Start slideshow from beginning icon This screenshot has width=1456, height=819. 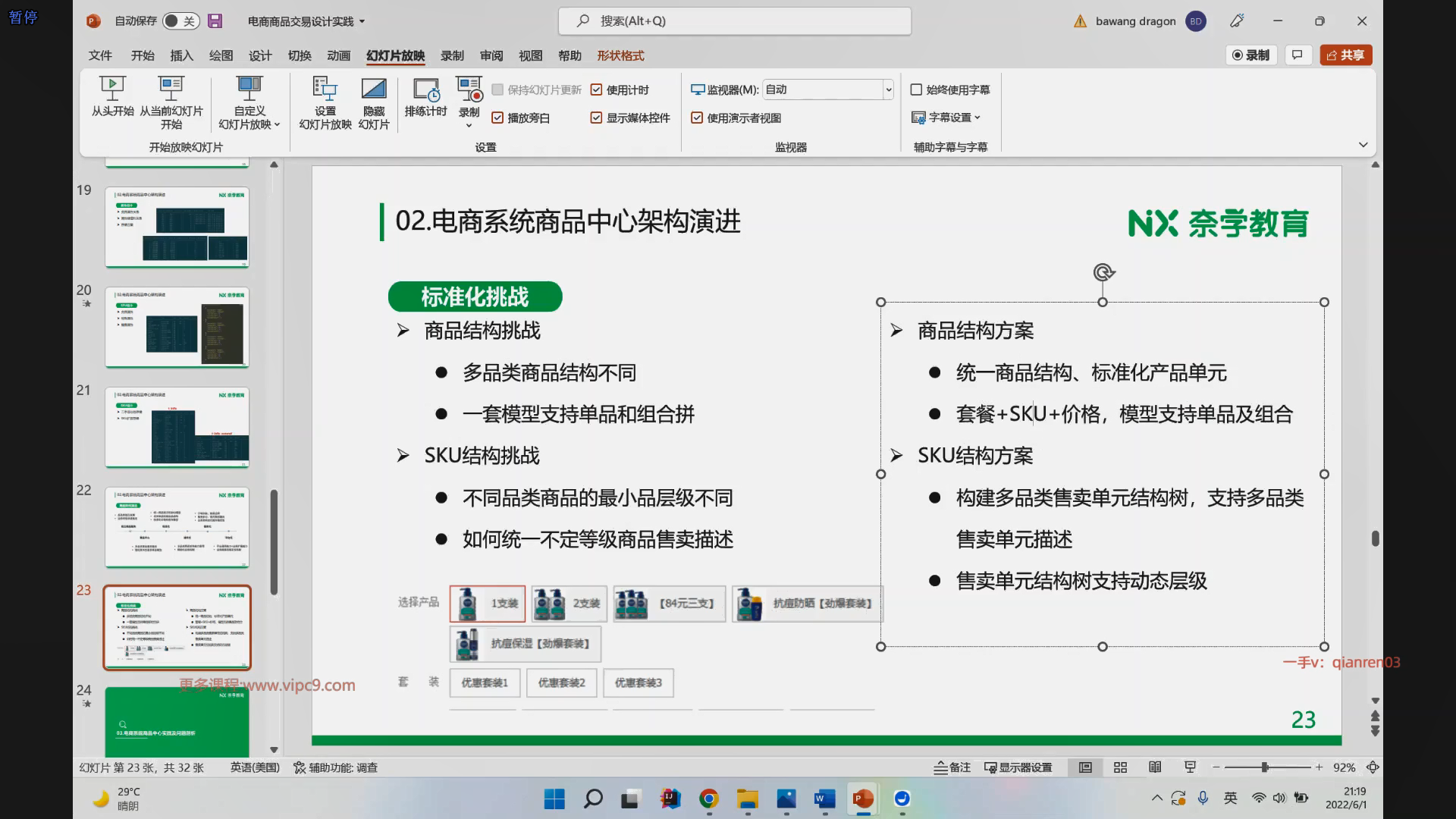click(112, 89)
